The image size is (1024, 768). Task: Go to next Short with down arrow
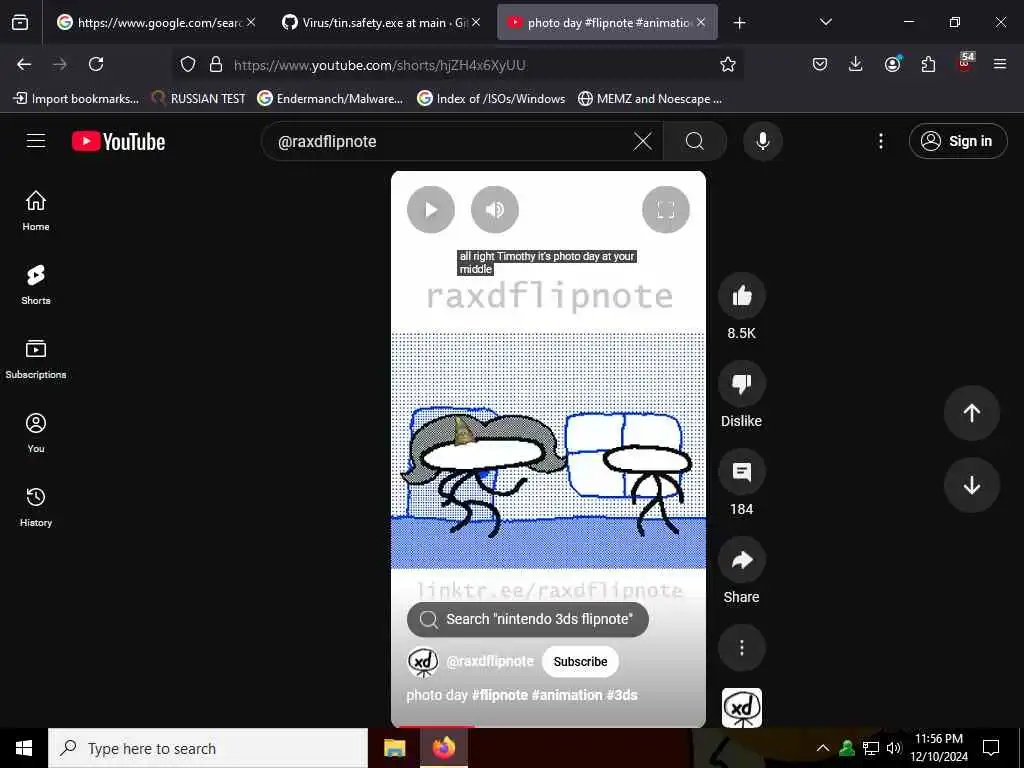click(x=971, y=485)
